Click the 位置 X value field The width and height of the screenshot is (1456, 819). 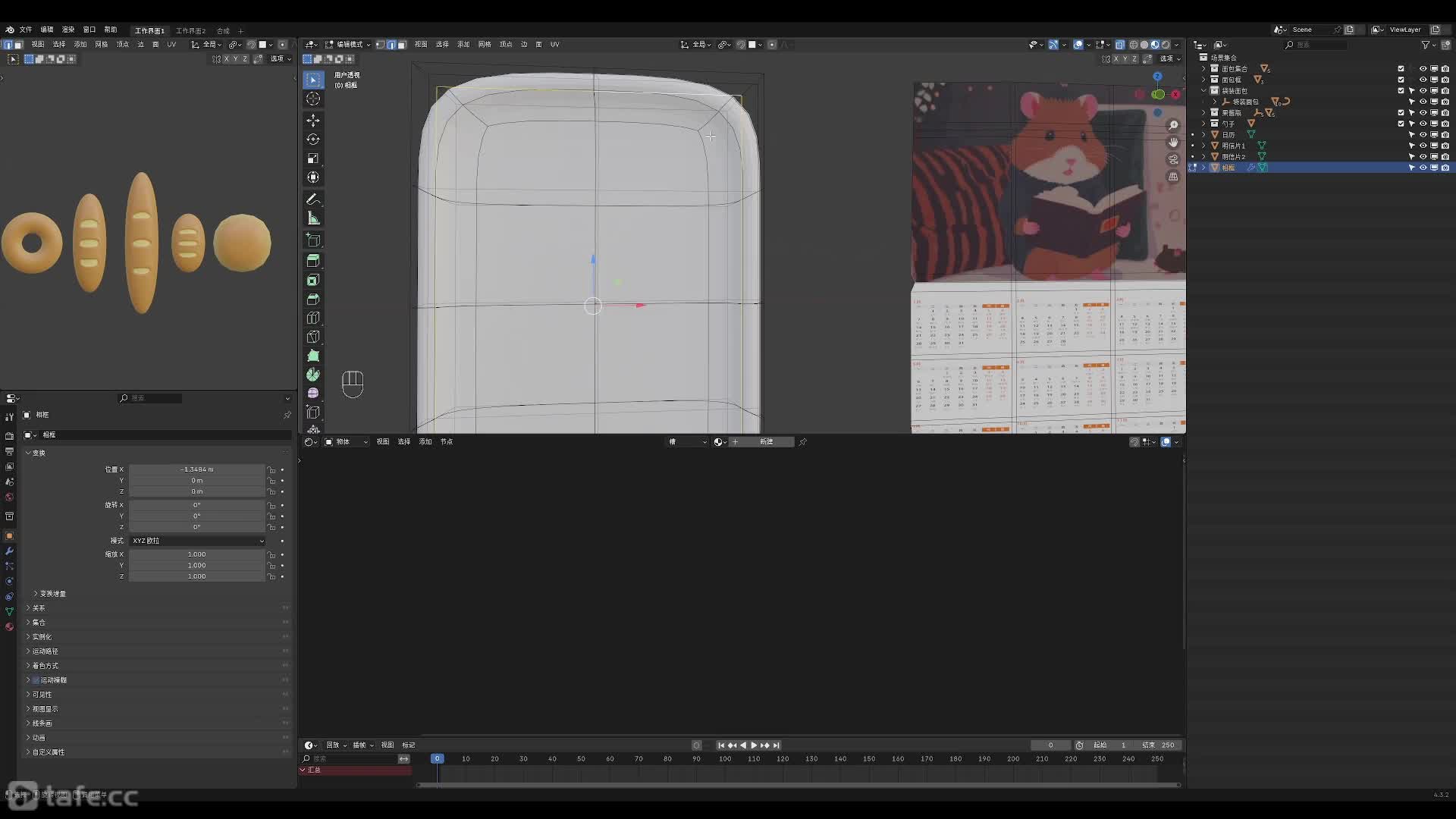tap(196, 469)
